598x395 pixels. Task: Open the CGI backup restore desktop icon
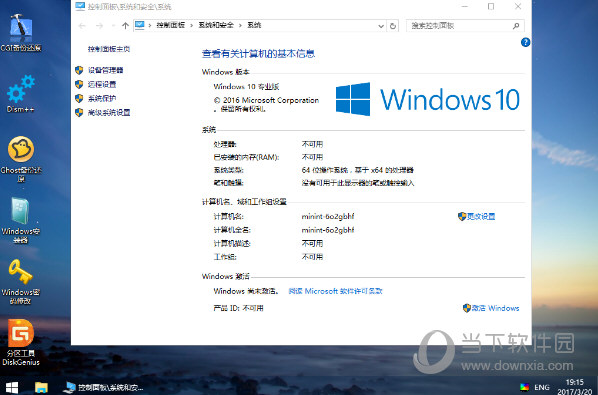21,32
